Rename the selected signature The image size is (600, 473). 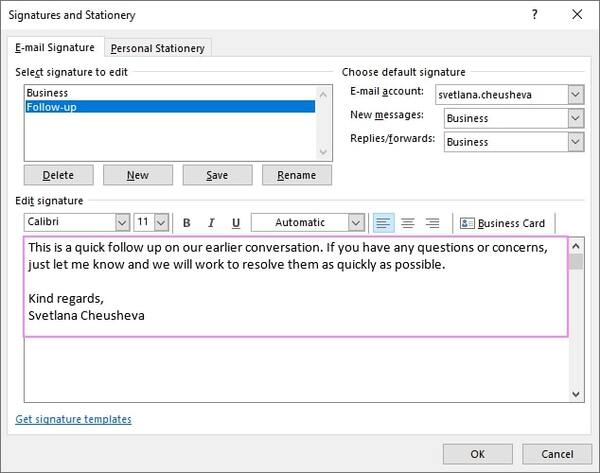point(297,175)
